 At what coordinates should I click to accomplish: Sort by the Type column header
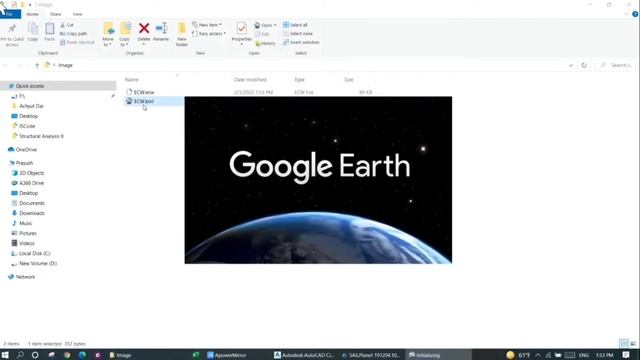tap(299, 80)
